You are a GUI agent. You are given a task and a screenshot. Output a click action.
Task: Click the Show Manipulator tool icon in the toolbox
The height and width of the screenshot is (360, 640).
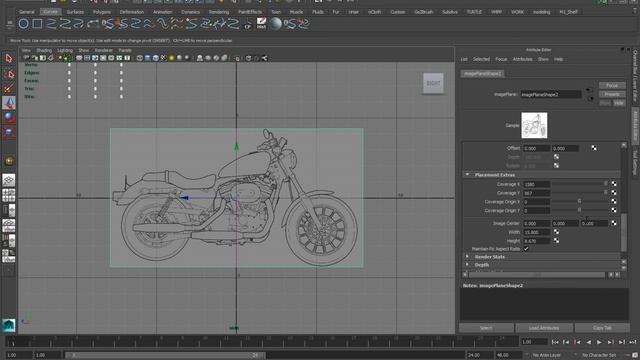click(x=9, y=161)
